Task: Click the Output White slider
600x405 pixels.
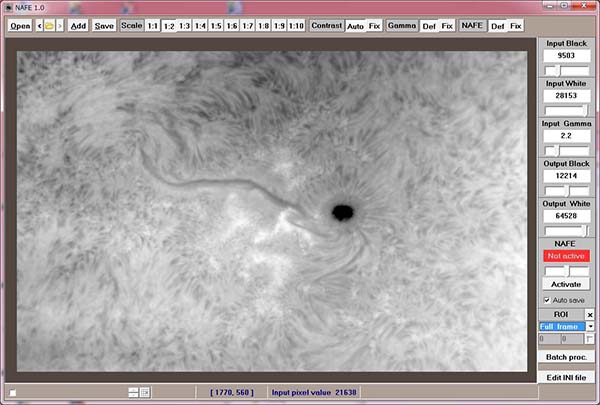Action: point(566,231)
